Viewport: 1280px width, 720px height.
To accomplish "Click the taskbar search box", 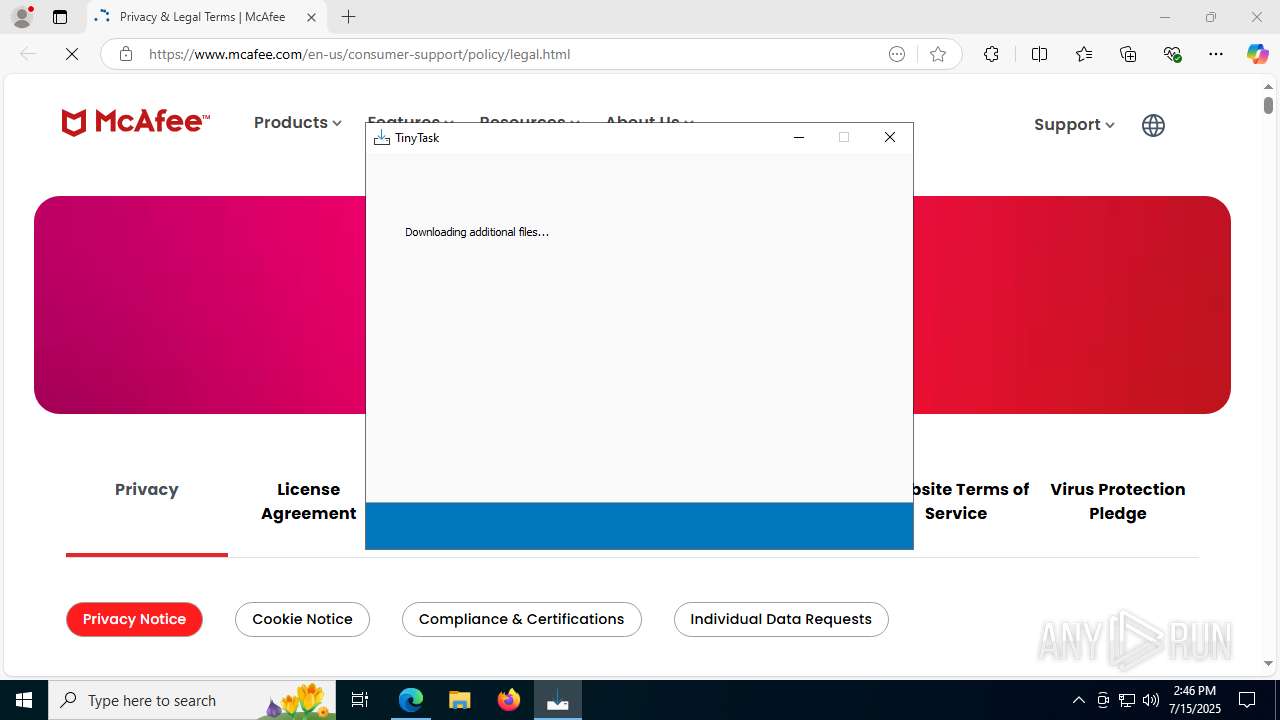I will [192, 700].
